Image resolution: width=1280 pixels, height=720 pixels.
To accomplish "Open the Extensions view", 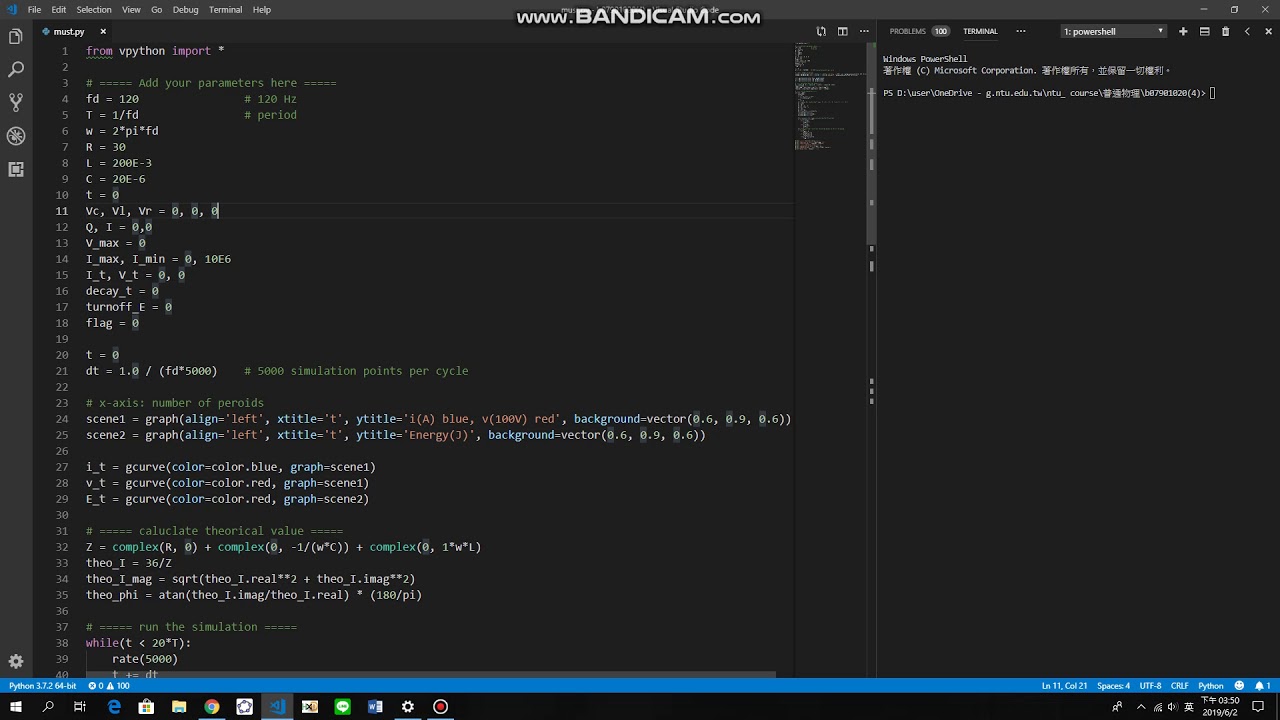I will coord(16,169).
